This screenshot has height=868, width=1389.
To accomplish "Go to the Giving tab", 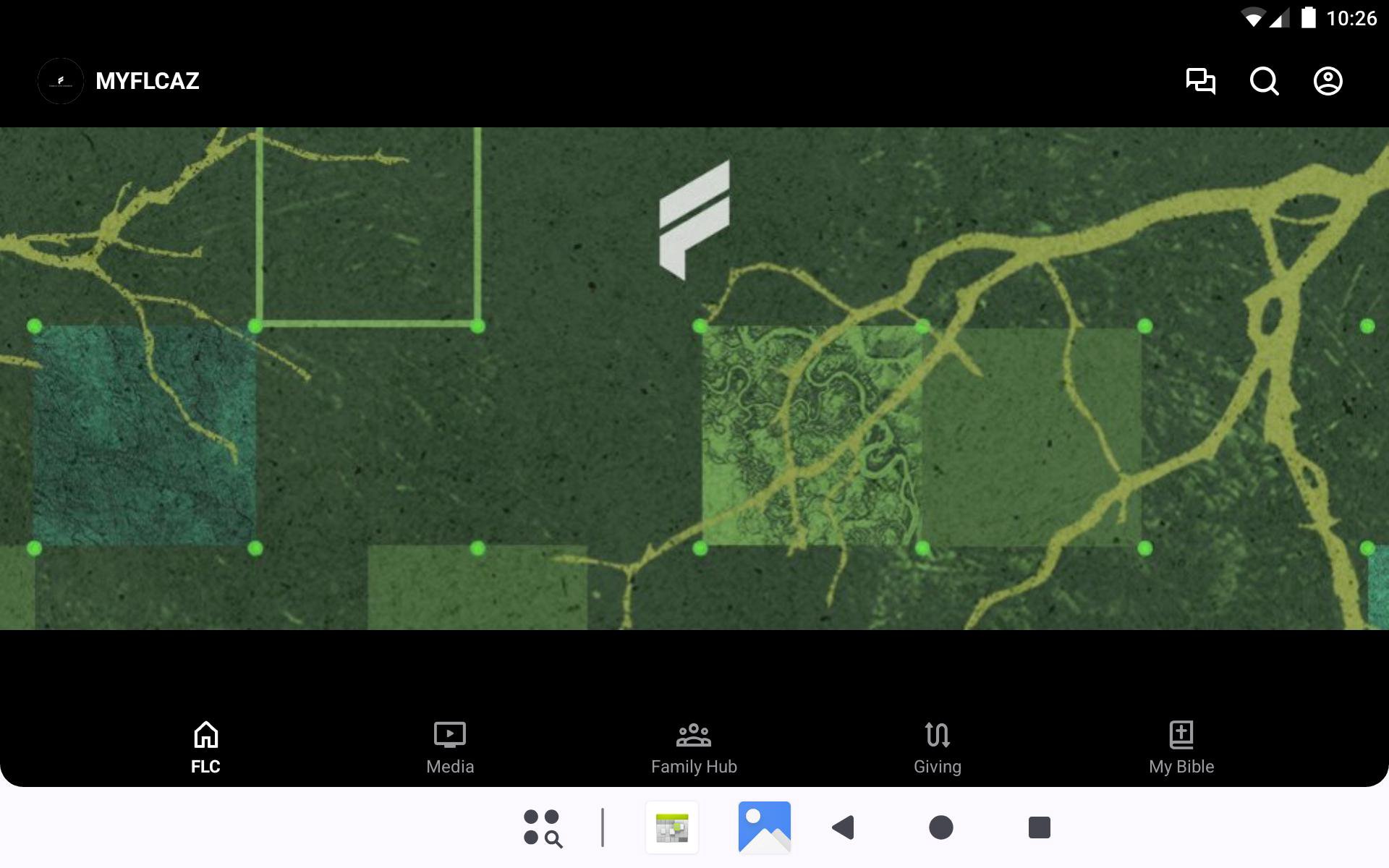I will [937, 748].
